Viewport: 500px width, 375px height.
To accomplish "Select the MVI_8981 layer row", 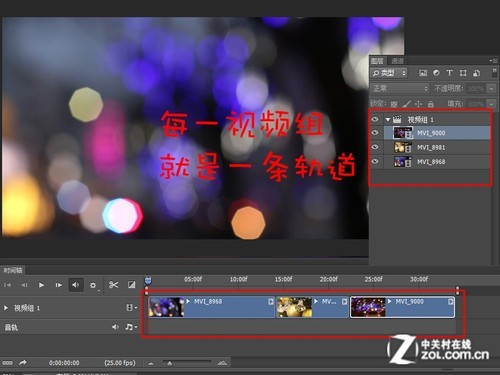I will pyautogui.click(x=437, y=147).
